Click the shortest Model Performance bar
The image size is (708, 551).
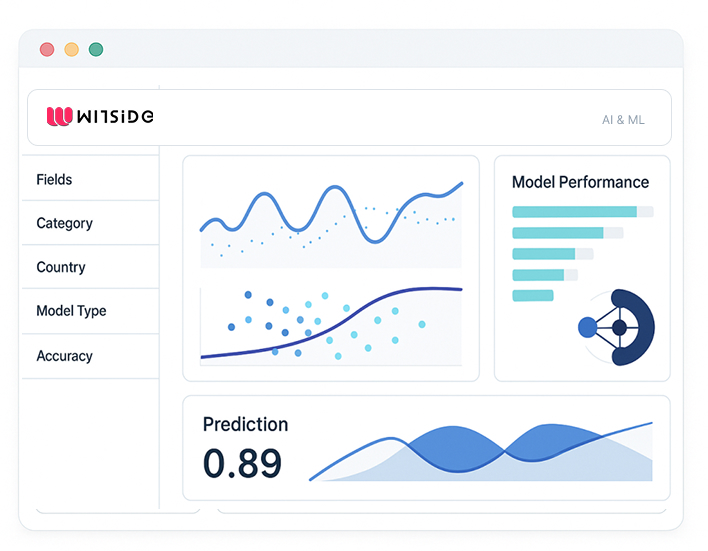(x=533, y=295)
